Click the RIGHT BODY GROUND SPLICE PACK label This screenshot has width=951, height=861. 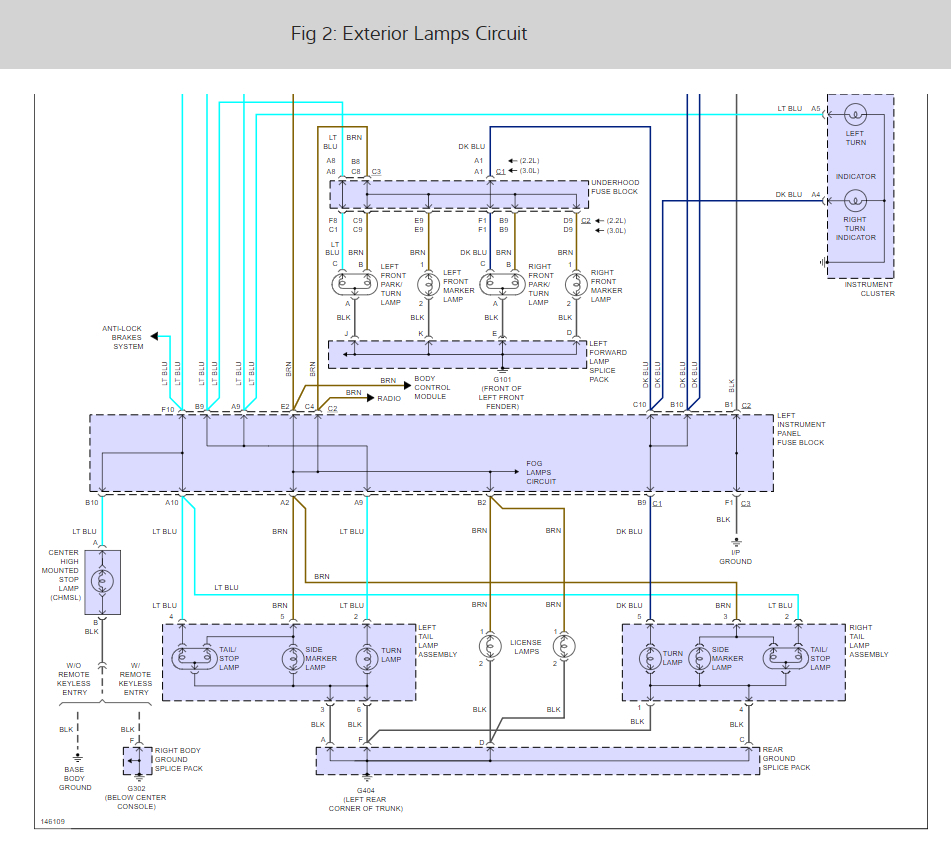coord(178,759)
